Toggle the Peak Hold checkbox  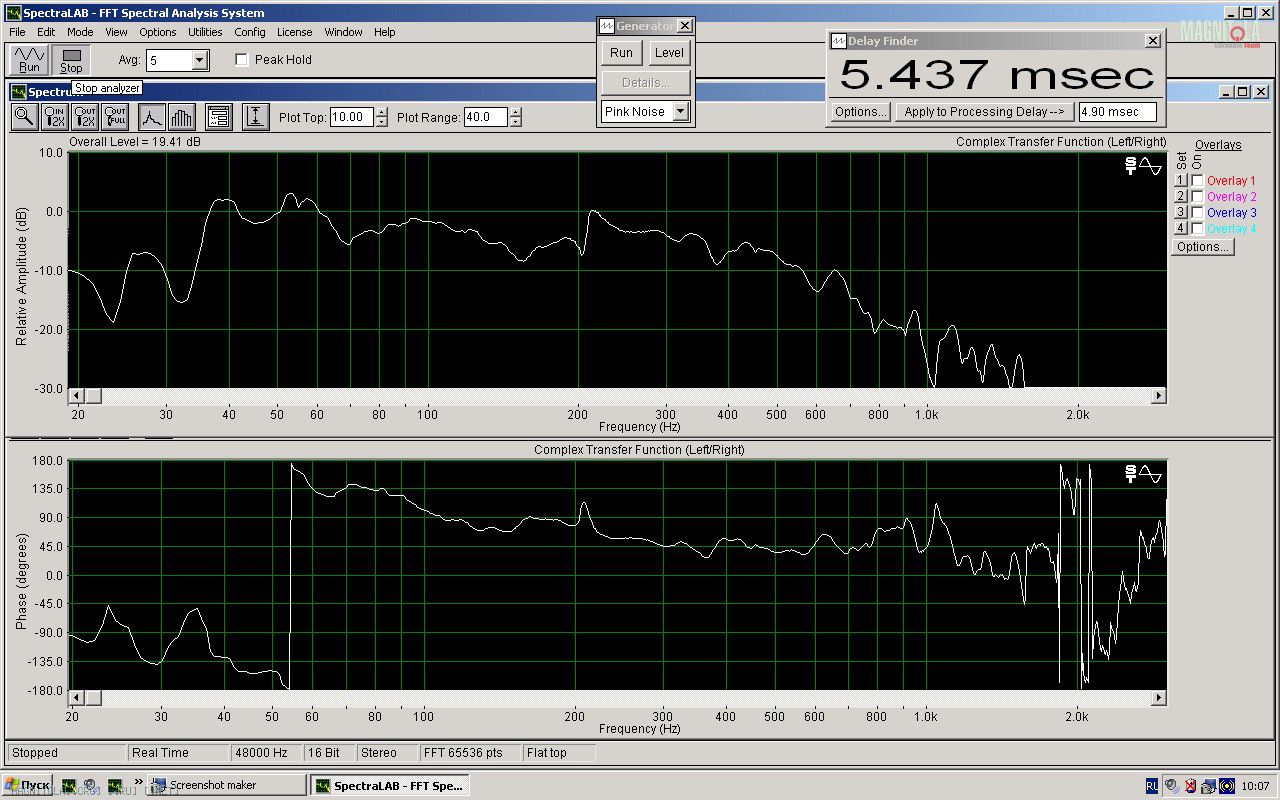click(241, 60)
